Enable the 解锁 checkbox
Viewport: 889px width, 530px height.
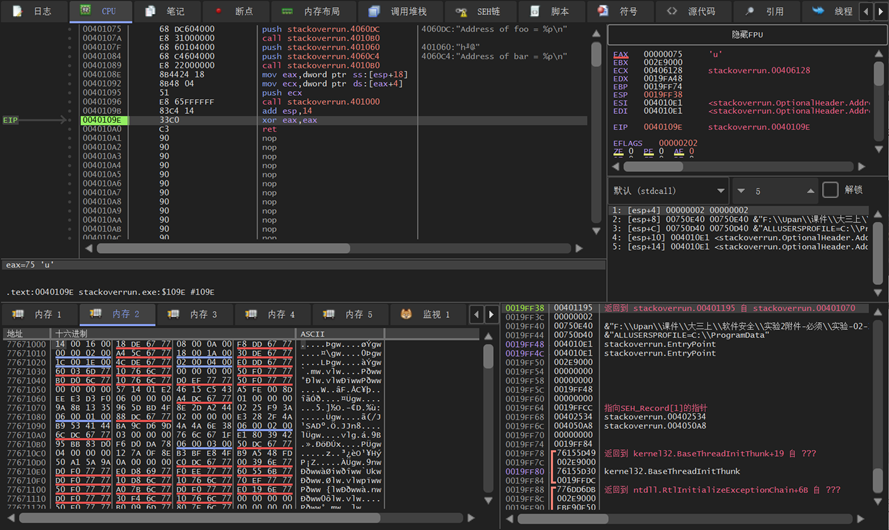click(x=830, y=190)
